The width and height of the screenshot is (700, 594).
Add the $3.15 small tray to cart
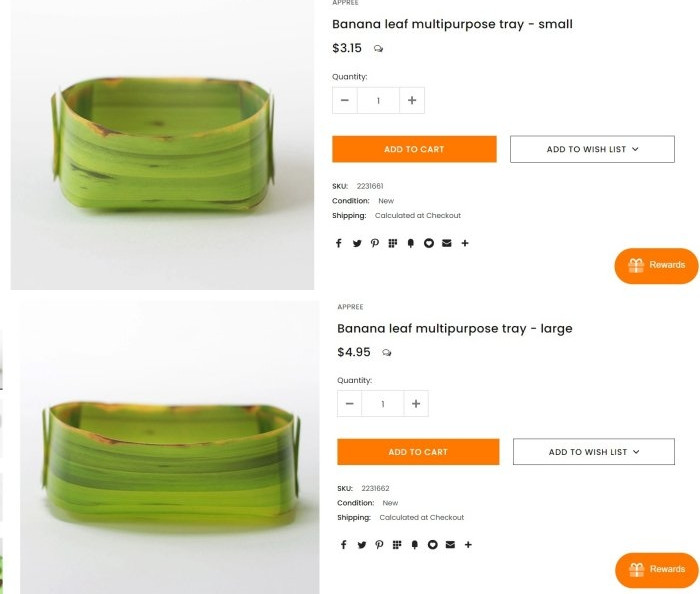click(x=414, y=149)
